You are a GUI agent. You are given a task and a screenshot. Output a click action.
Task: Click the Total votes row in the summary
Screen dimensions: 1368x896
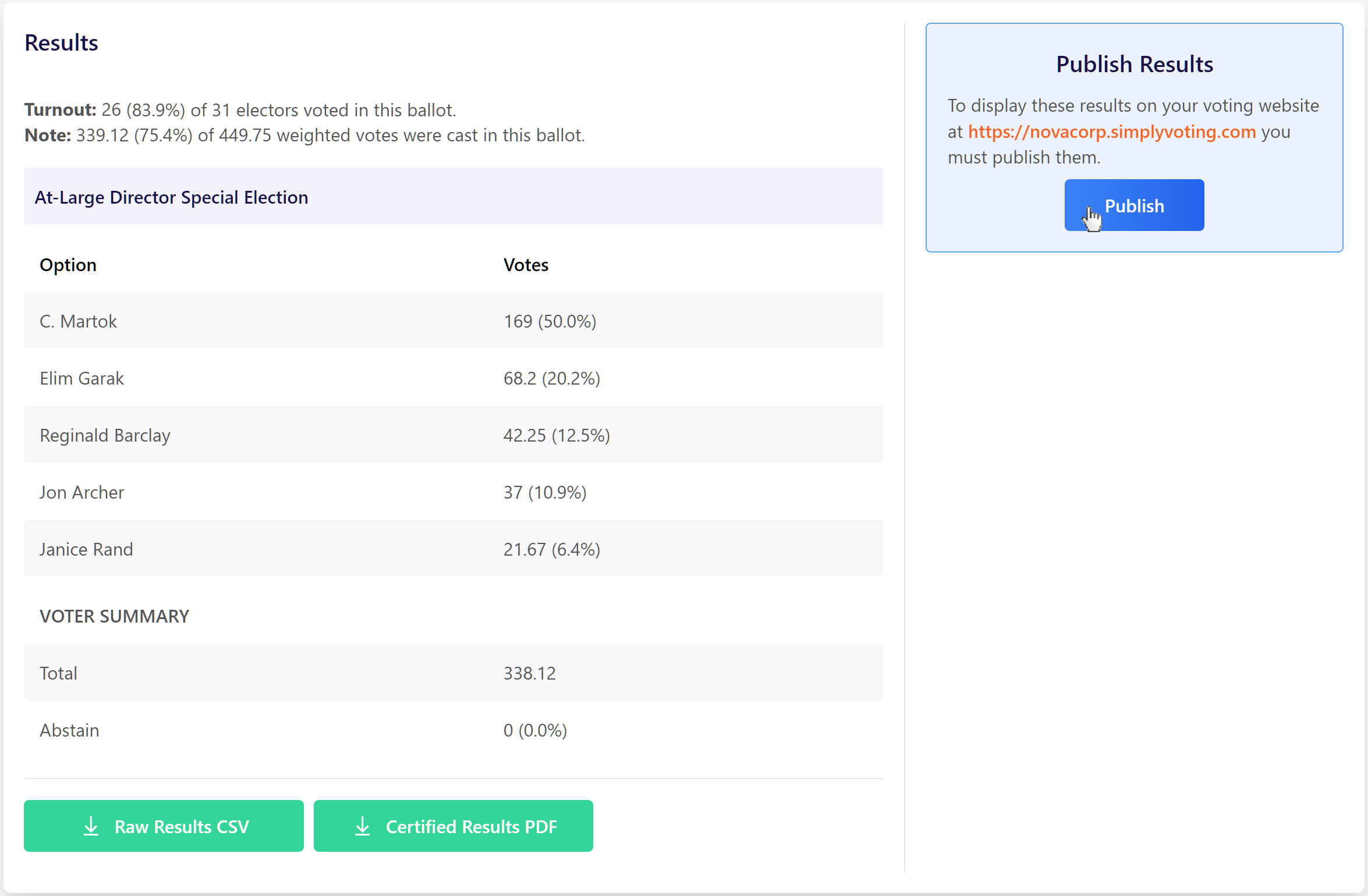[452, 673]
